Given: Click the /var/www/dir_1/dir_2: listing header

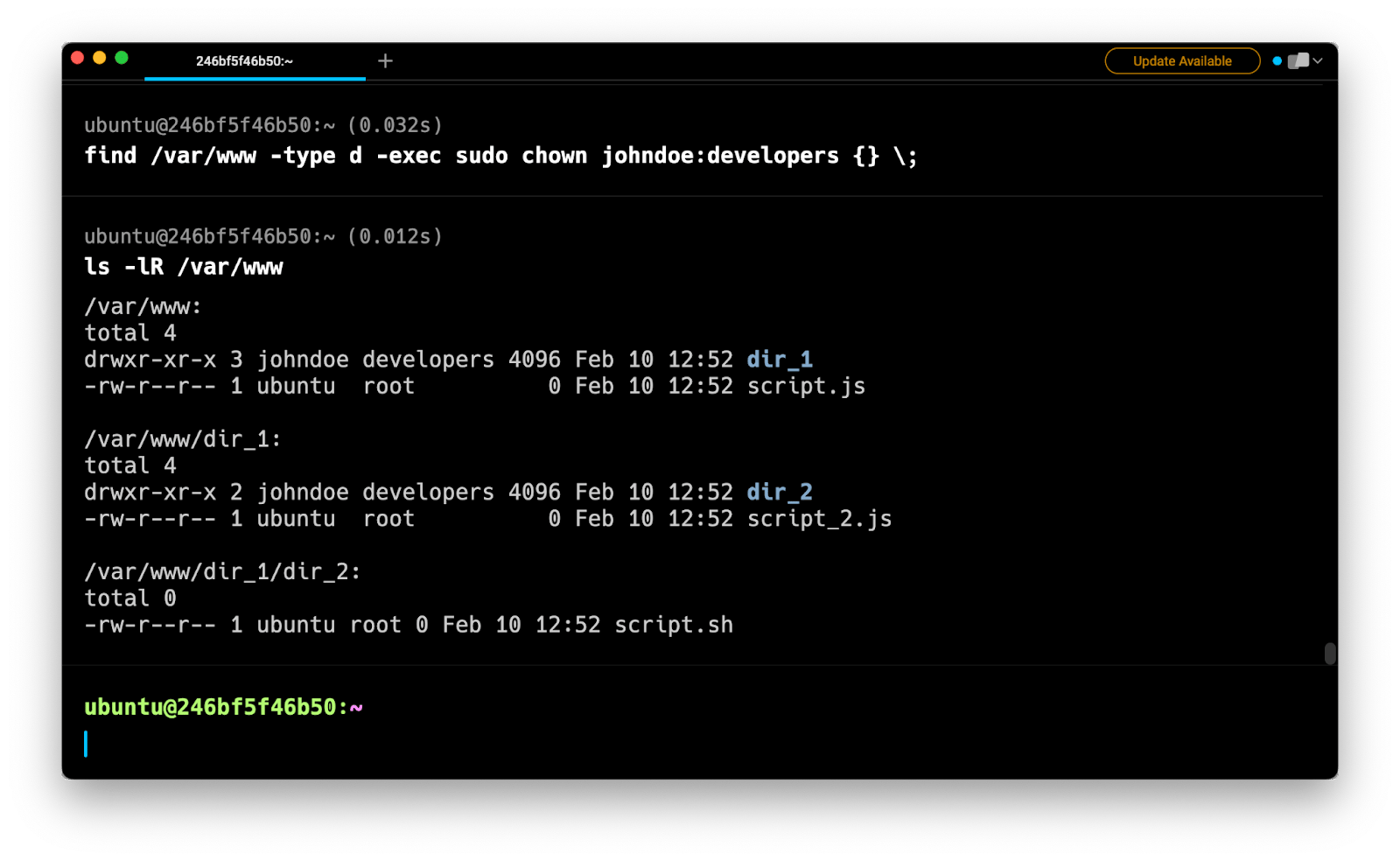Looking at the screenshot, I should pyautogui.click(x=222, y=571).
